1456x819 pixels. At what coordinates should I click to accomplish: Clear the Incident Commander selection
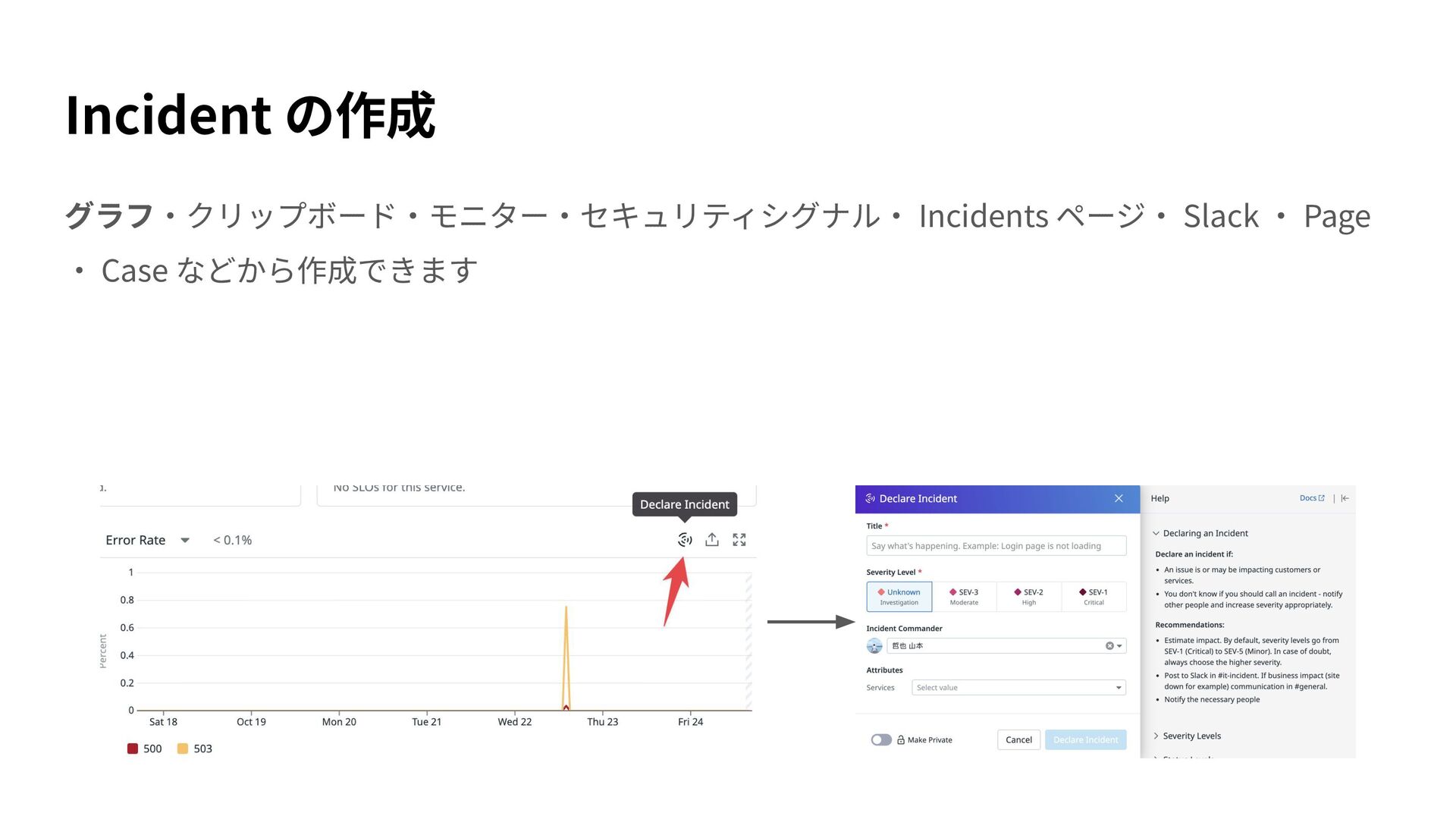pyautogui.click(x=1109, y=646)
